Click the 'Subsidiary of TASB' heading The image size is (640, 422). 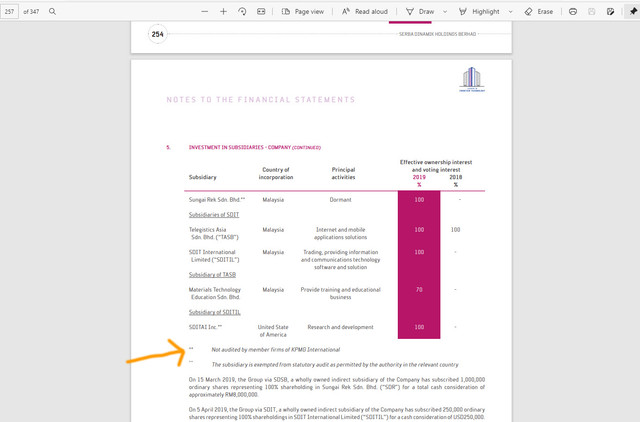tap(212, 275)
